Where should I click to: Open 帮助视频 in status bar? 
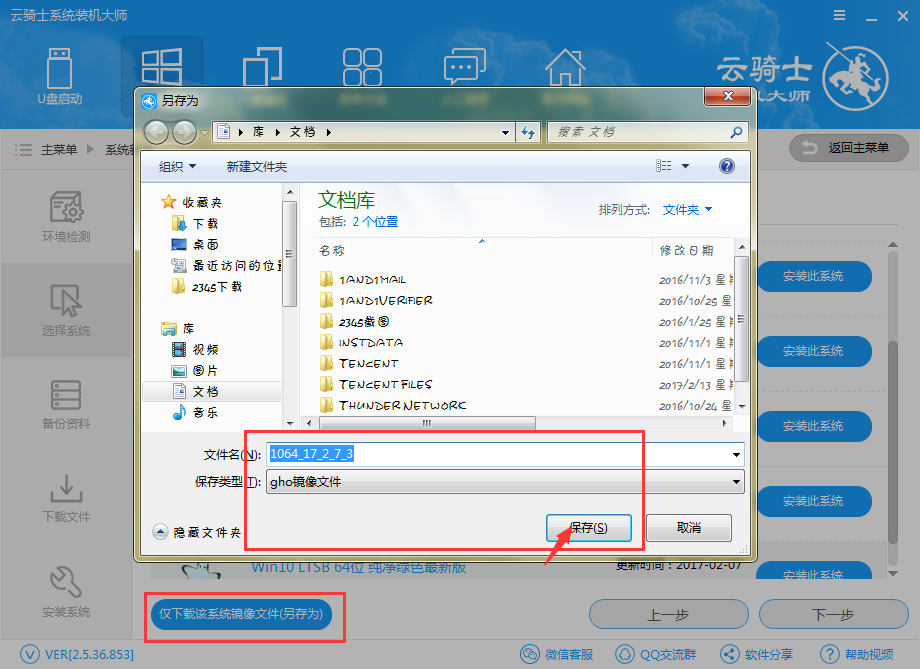[x=857, y=654]
